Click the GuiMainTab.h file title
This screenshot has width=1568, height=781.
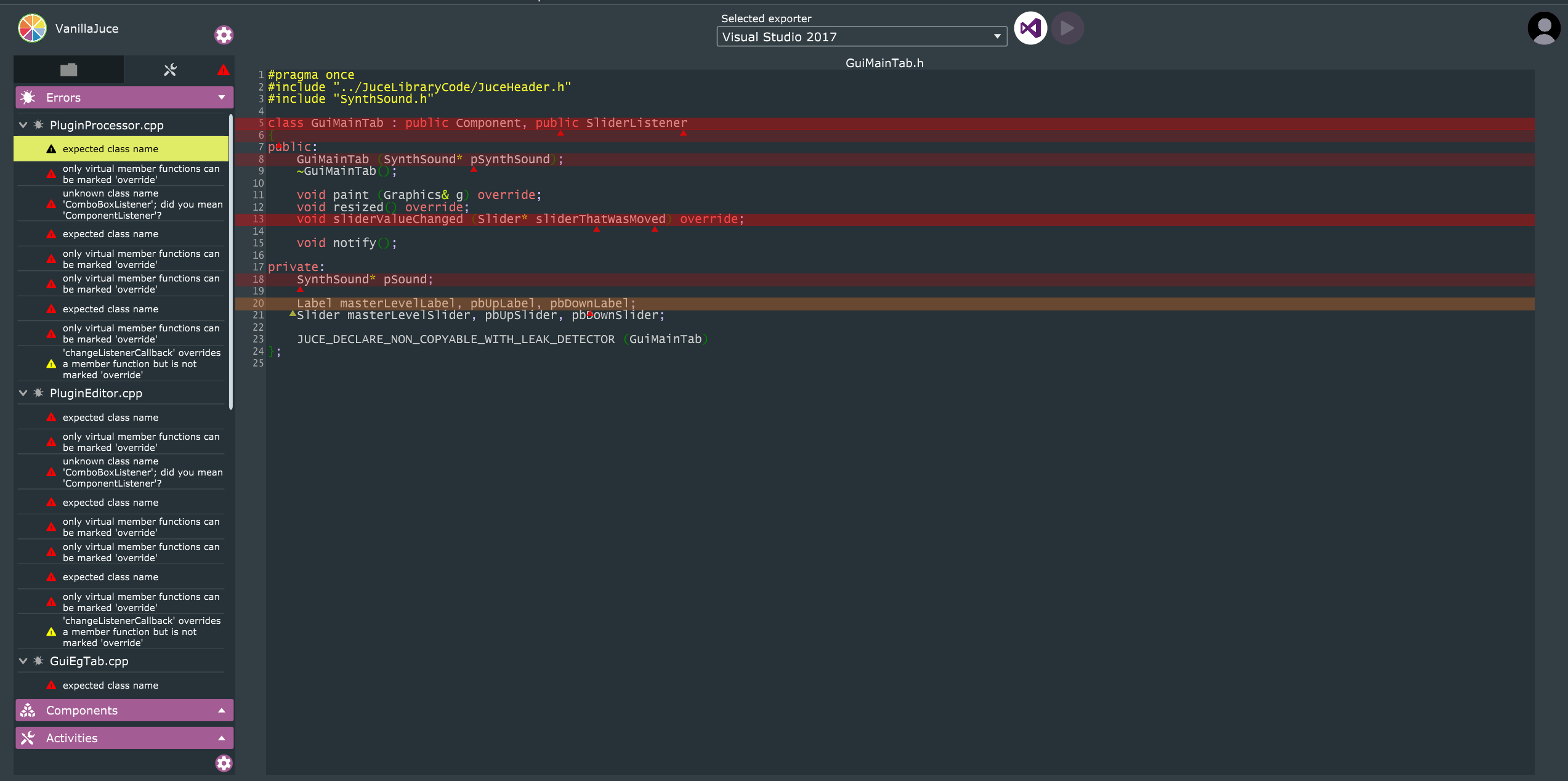[884, 63]
